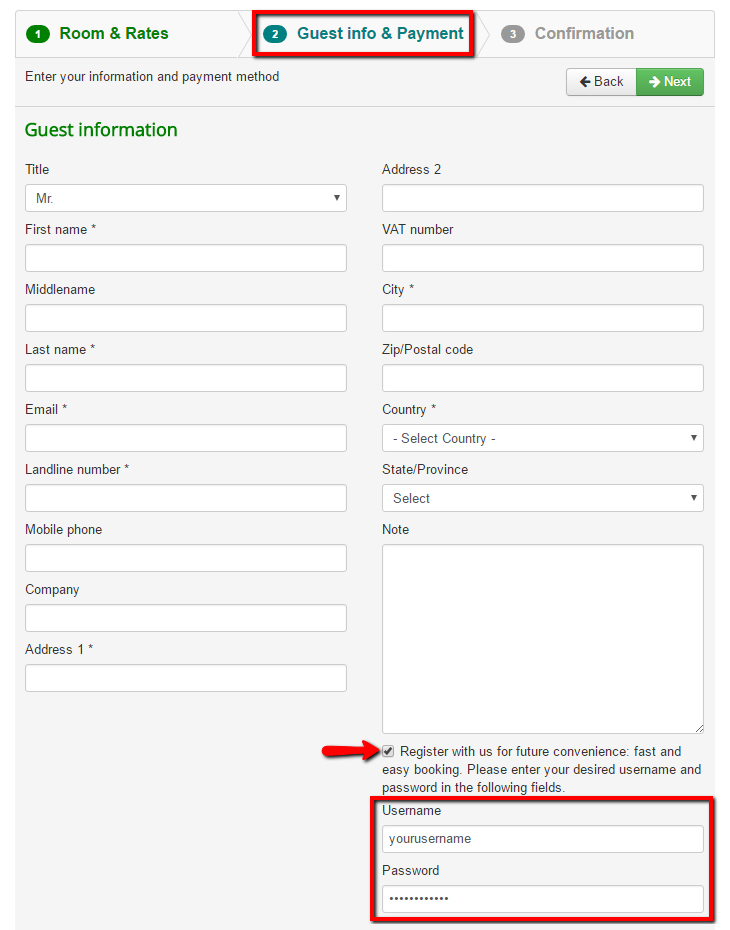Open the Title dropdown
730x930 pixels.
pyautogui.click(x=185, y=198)
